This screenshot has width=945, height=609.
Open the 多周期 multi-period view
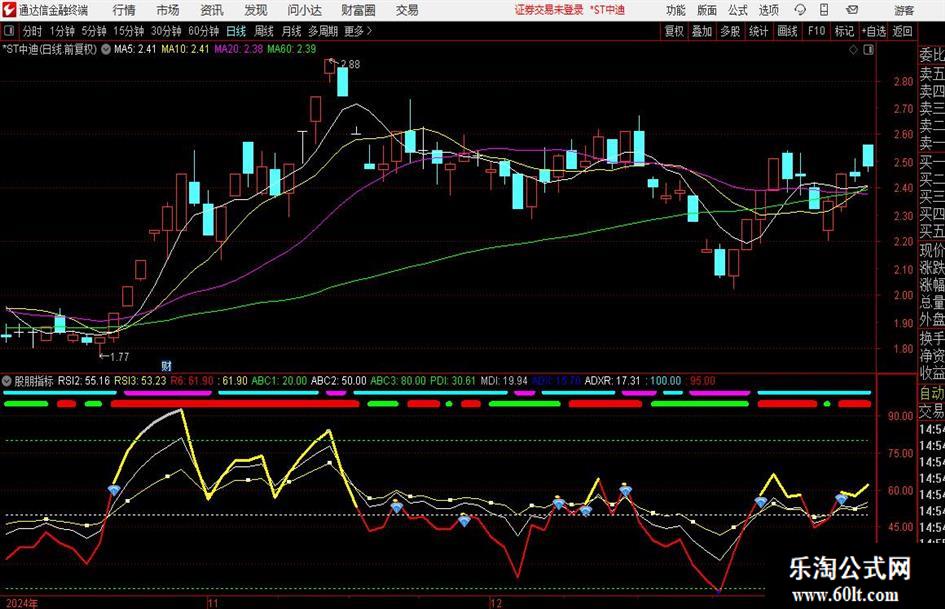323,31
